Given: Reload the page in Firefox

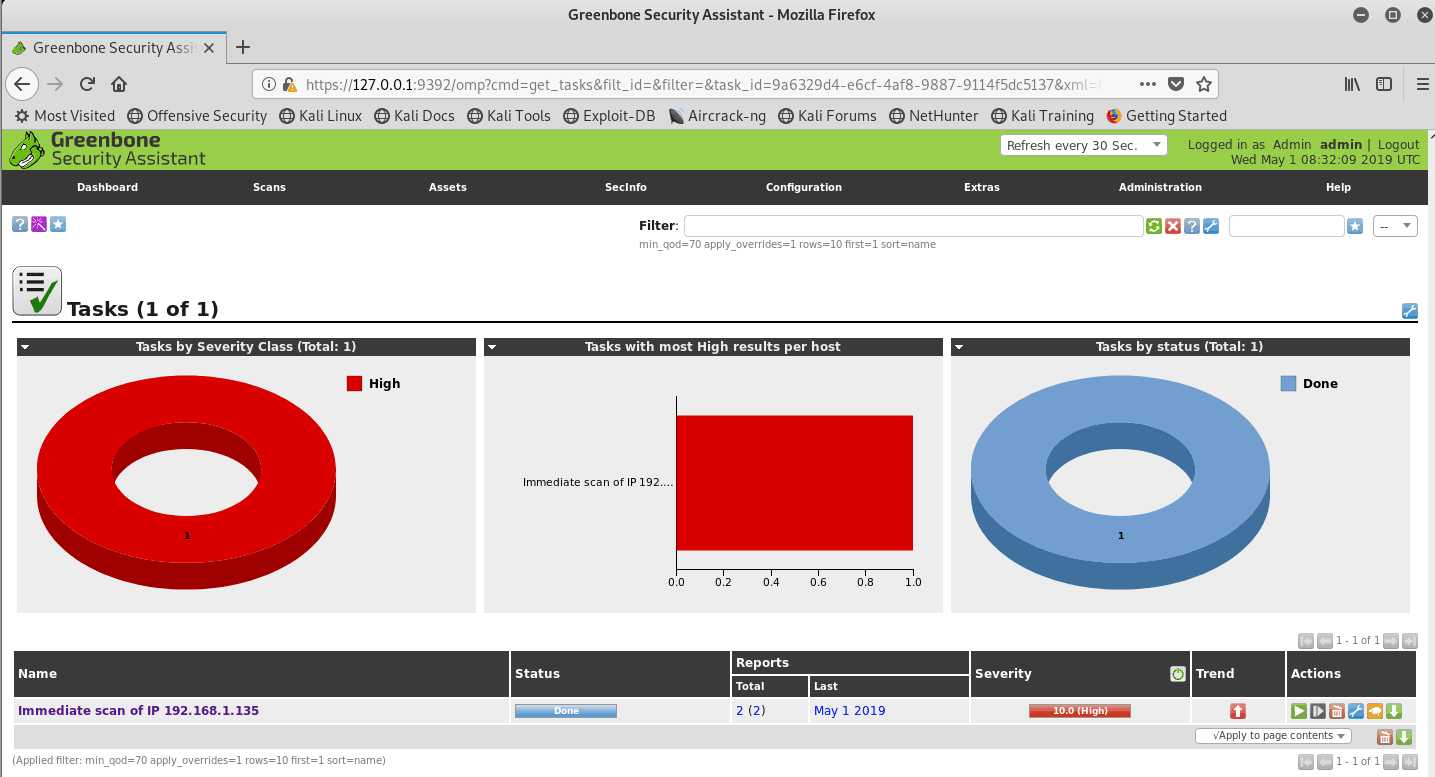Looking at the screenshot, I should pos(87,84).
